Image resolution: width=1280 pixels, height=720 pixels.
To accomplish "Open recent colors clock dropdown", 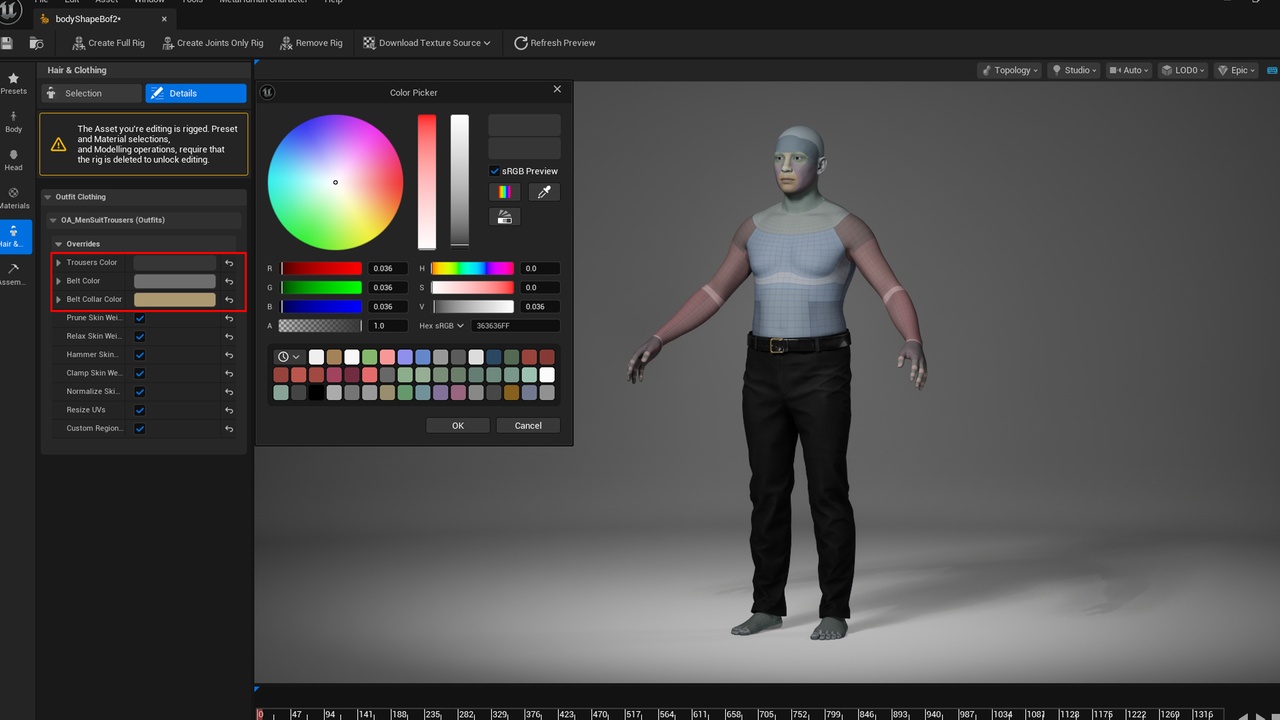I will coord(288,357).
